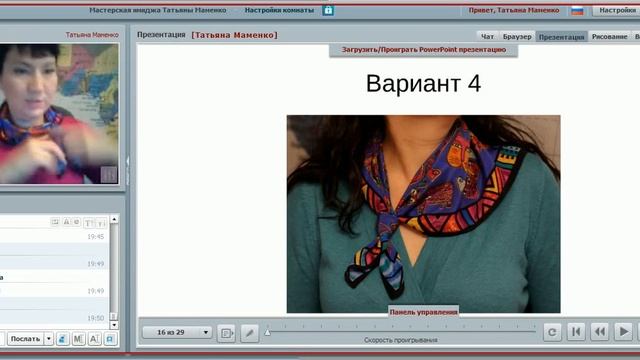Click the Вариант 4 slide heading
The height and width of the screenshot is (360, 640).
click(x=423, y=83)
